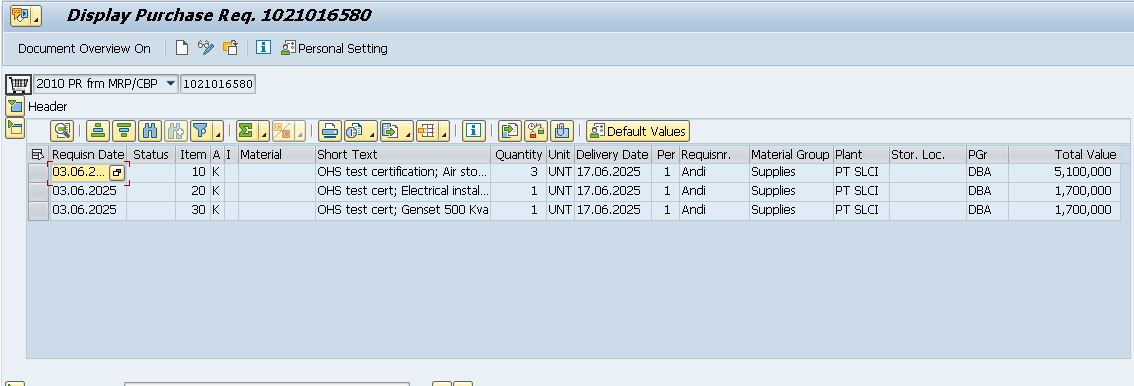Click the PGr column header
The width and height of the screenshot is (1134, 386).
click(x=987, y=155)
